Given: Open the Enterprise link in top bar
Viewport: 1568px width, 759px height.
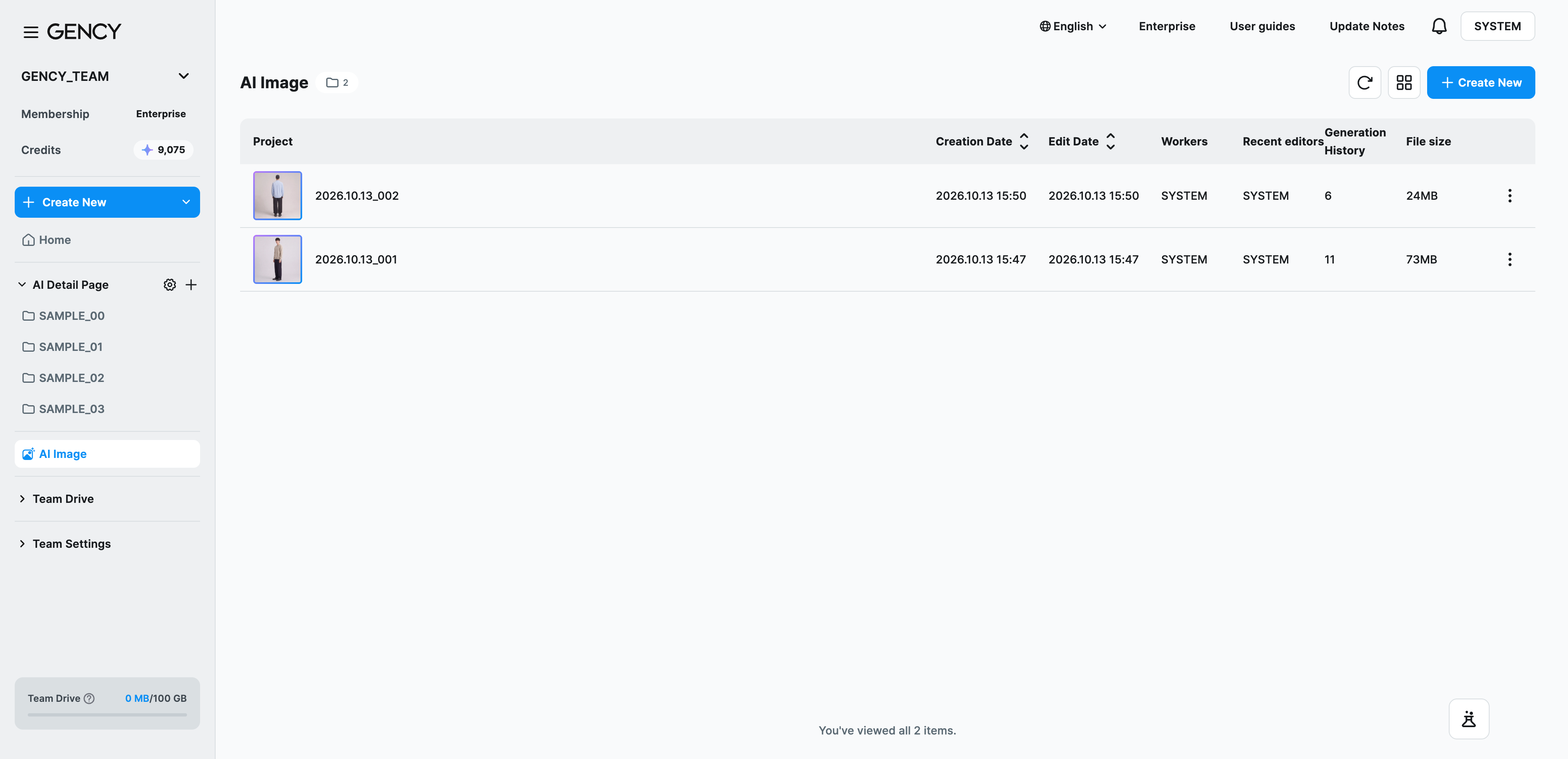Looking at the screenshot, I should [1167, 26].
